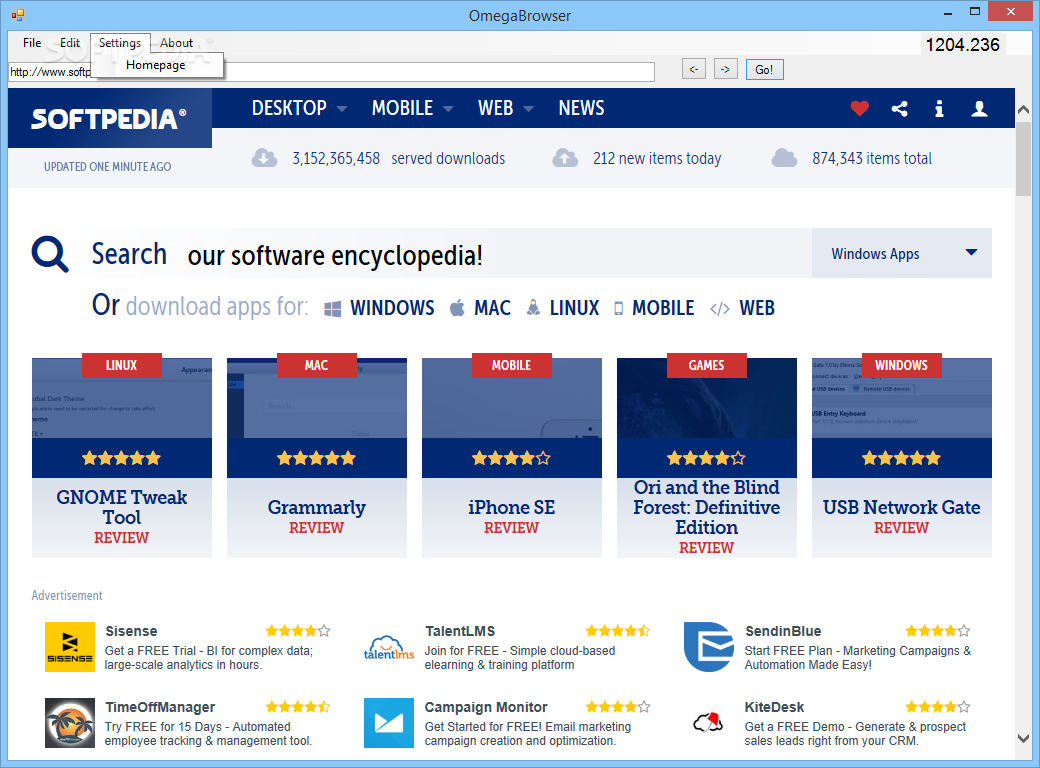Expand the MOBILE navigation dropdown
Viewport: 1040px width, 768px height.
[x=412, y=108]
